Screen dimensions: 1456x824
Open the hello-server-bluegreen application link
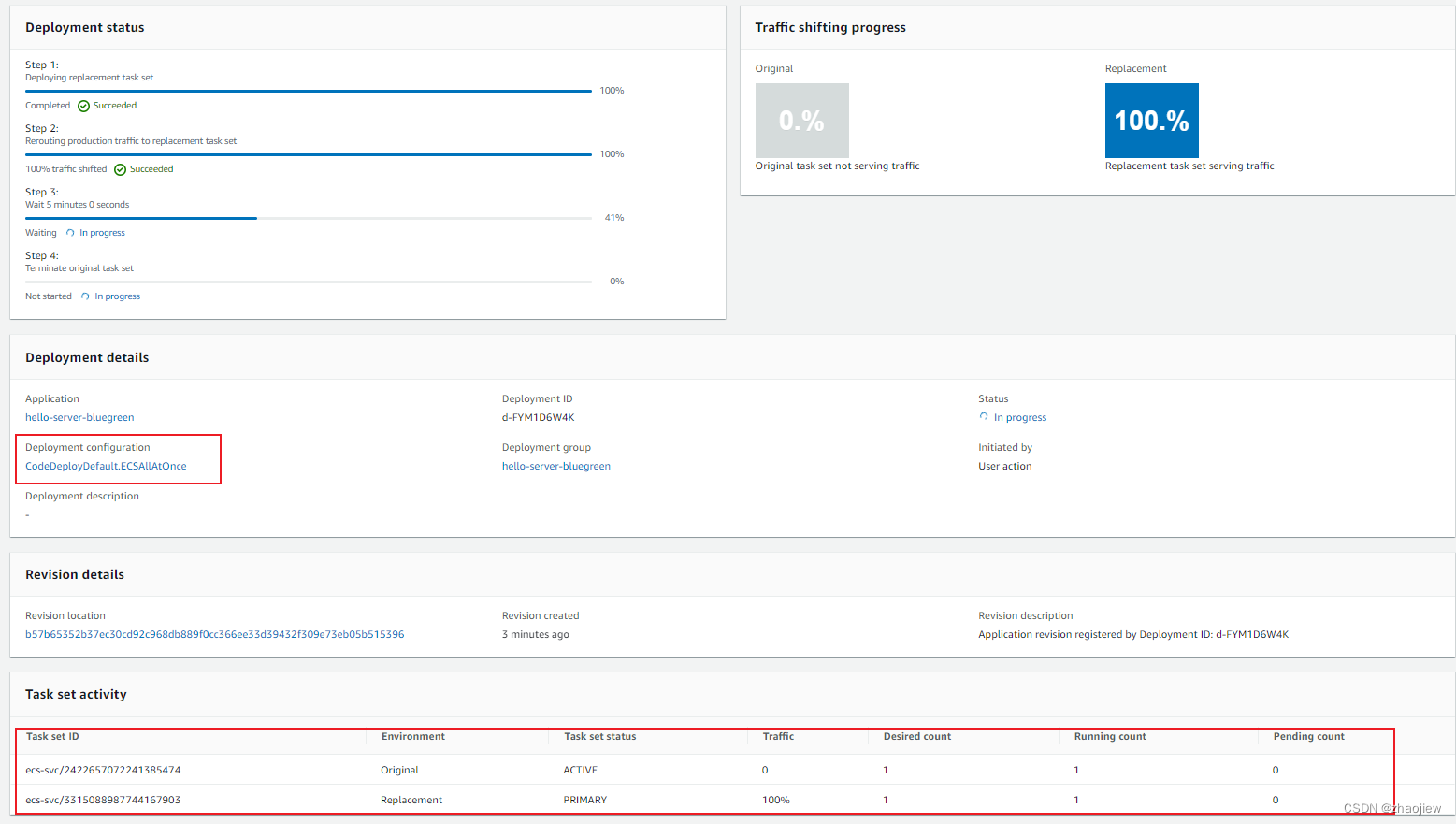click(x=79, y=417)
